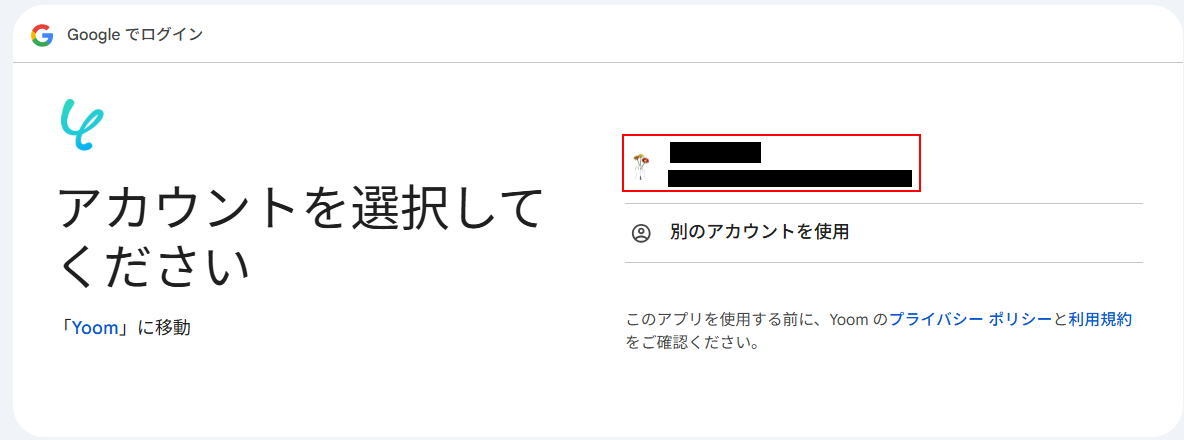Click the くださ い second line of the heading

(154, 266)
